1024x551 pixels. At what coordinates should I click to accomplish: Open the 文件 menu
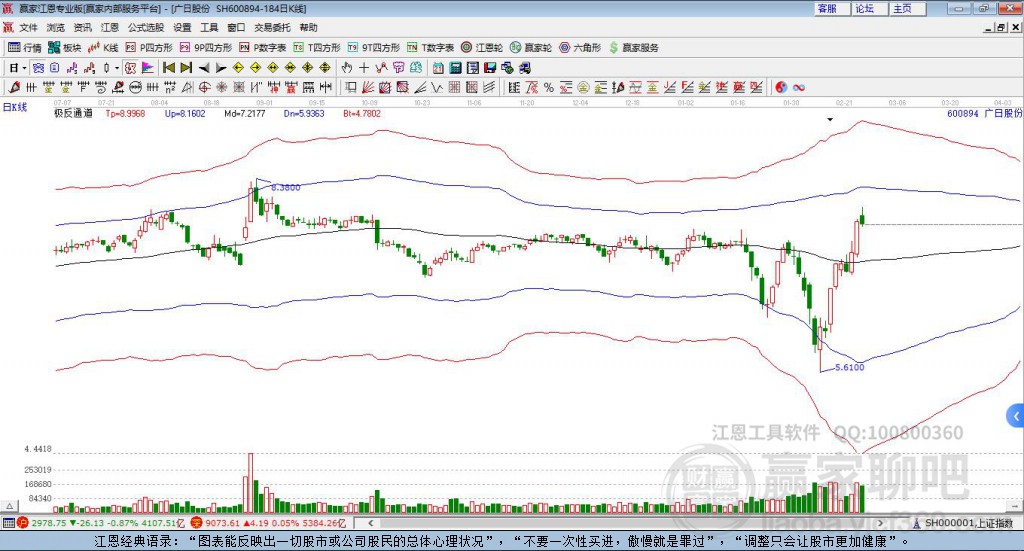pyautogui.click(x=28, y=27)
